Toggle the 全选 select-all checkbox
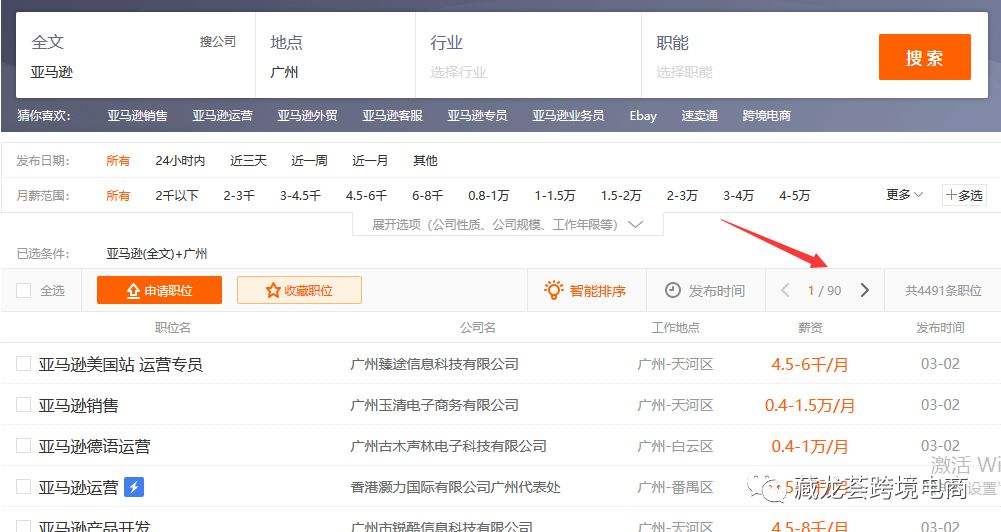1001x532 pixels. coord(24,291)
